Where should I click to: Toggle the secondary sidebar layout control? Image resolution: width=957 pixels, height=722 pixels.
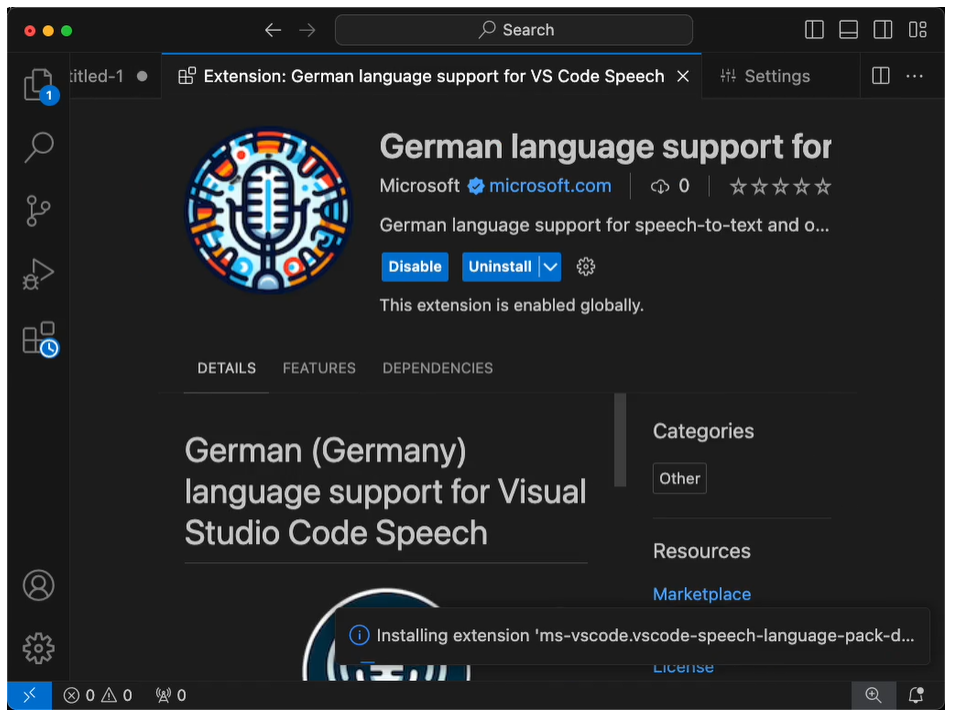[x=883, y=30]
